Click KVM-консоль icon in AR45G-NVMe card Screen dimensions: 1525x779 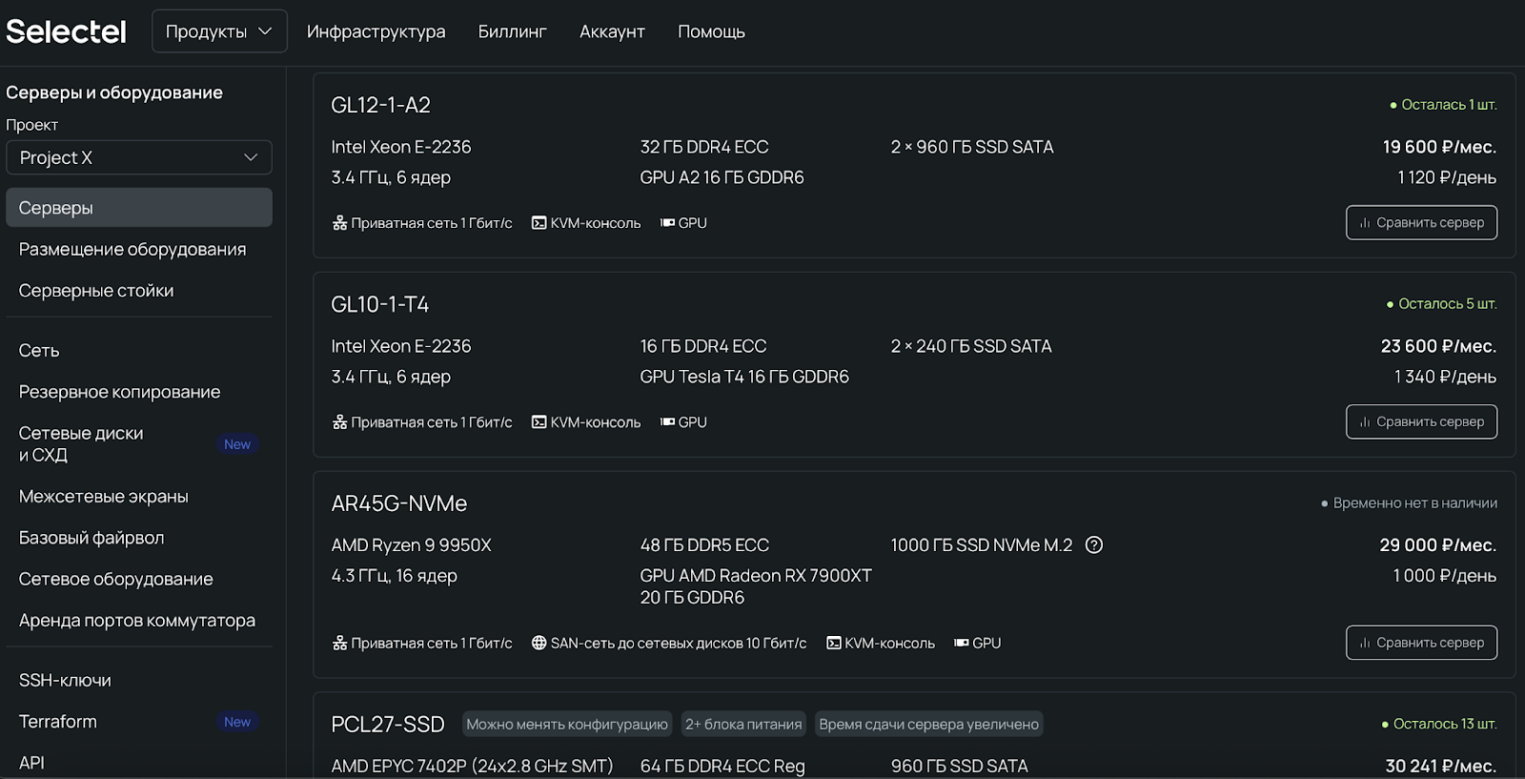tap(833, 643)
